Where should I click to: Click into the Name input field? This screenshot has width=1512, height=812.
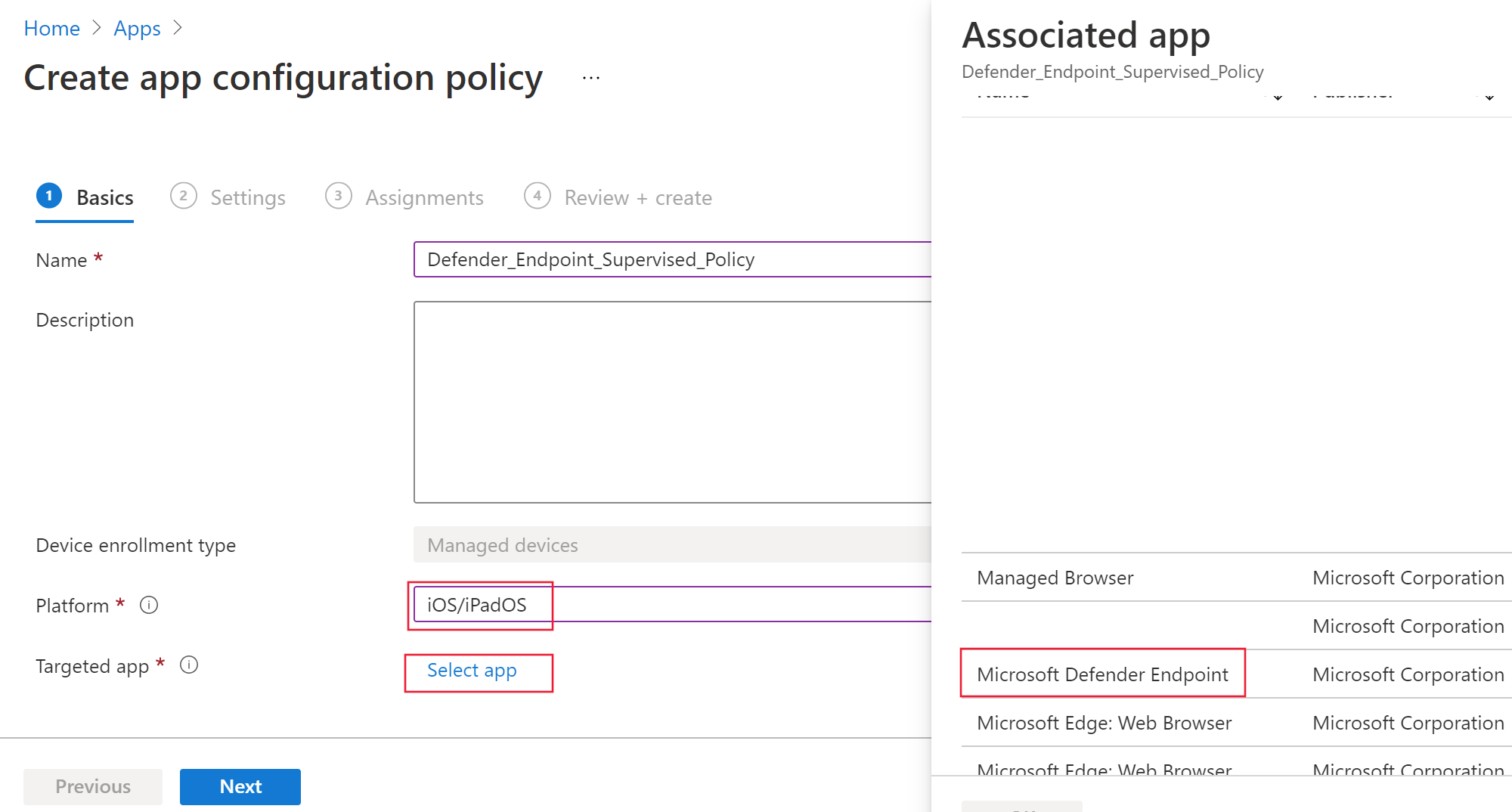pos(672,259)
